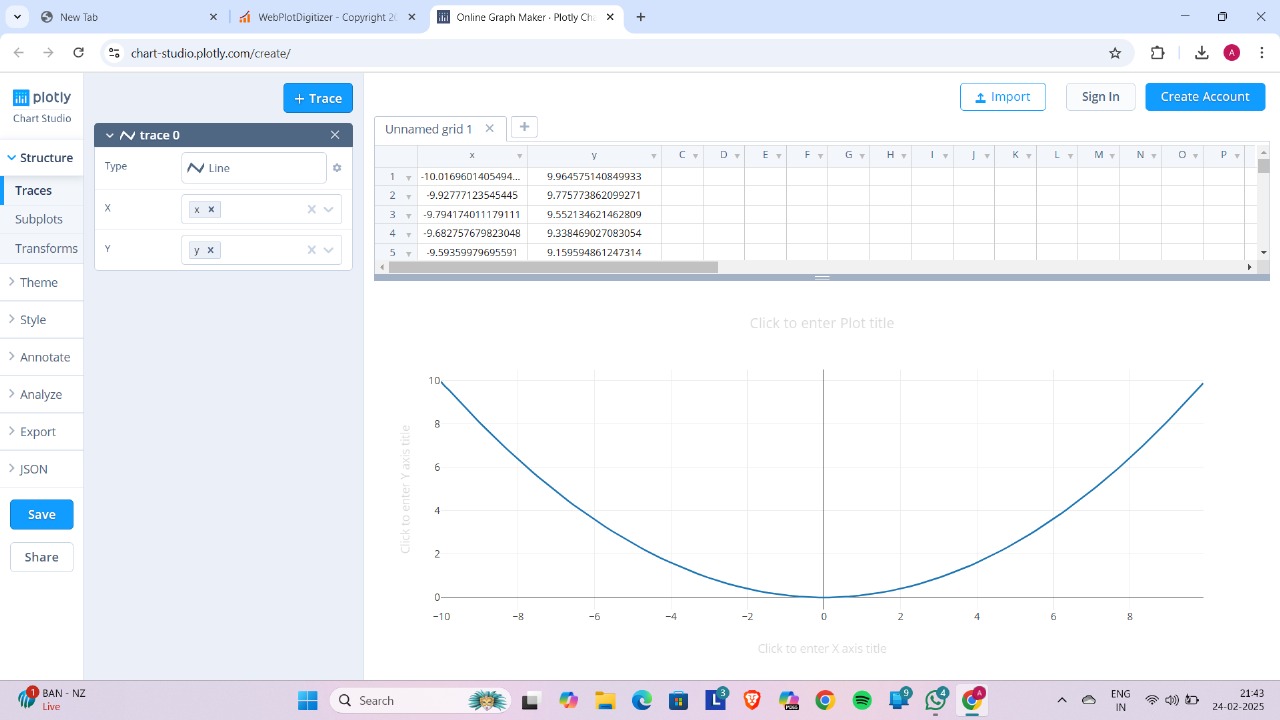This screenshot has width=1280, height=720.
Task: Click the Windows Start button
Action: coord(306,700)
